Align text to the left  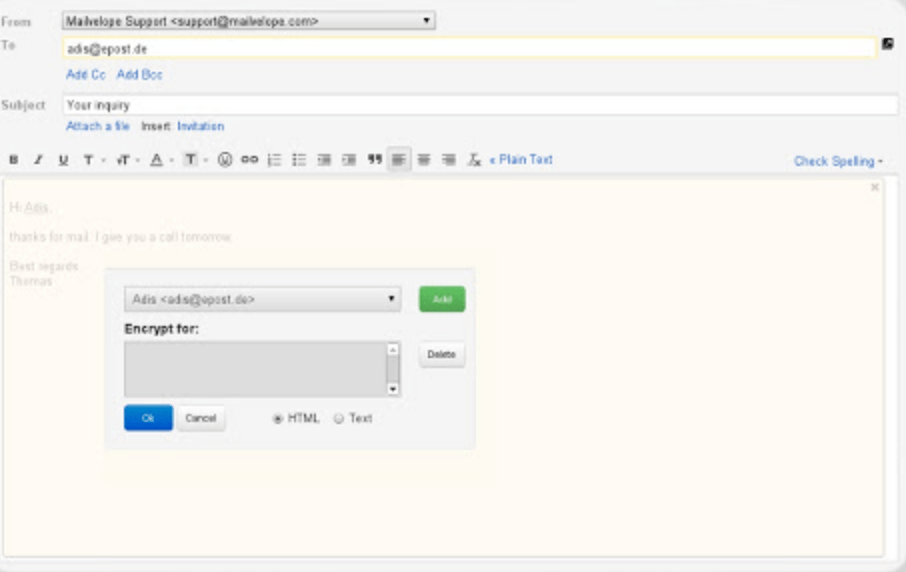pyautogui.click(x=399, y=159)
